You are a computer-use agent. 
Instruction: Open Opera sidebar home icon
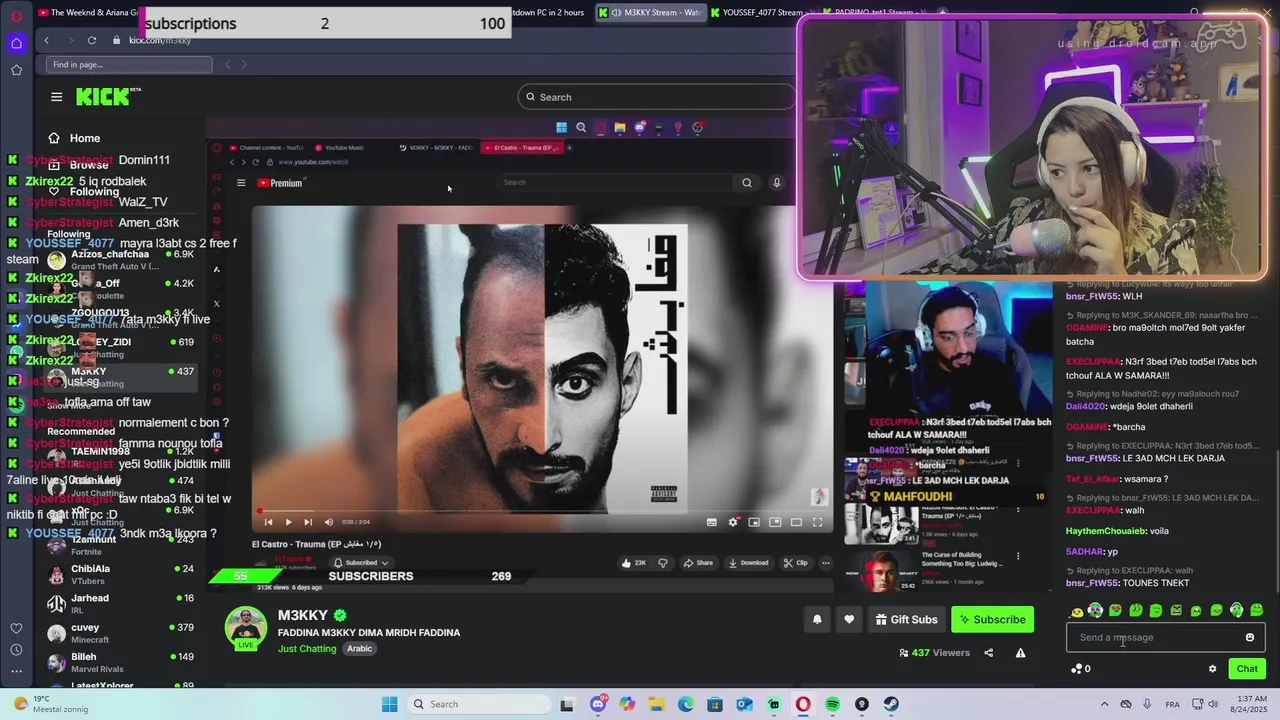16,43
